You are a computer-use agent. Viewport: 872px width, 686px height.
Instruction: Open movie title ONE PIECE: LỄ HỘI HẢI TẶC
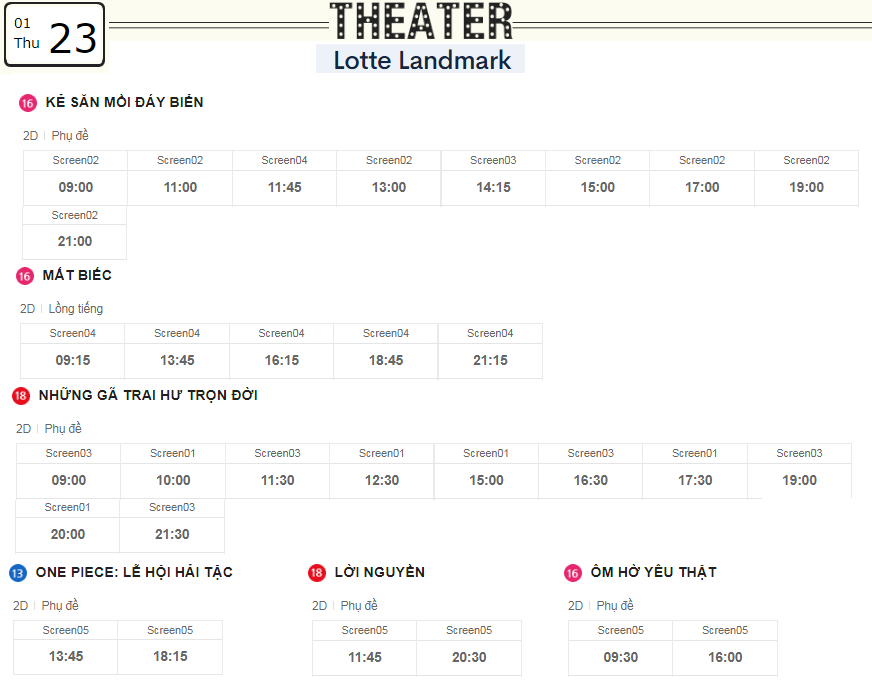coord(134,572)
